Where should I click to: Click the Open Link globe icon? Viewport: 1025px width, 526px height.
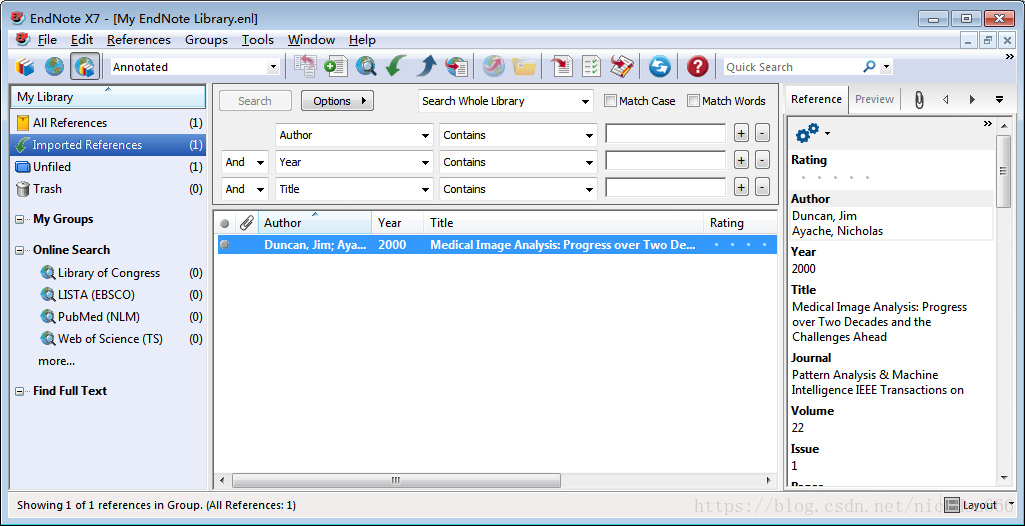pyautogui.click(x=494, y=67)
